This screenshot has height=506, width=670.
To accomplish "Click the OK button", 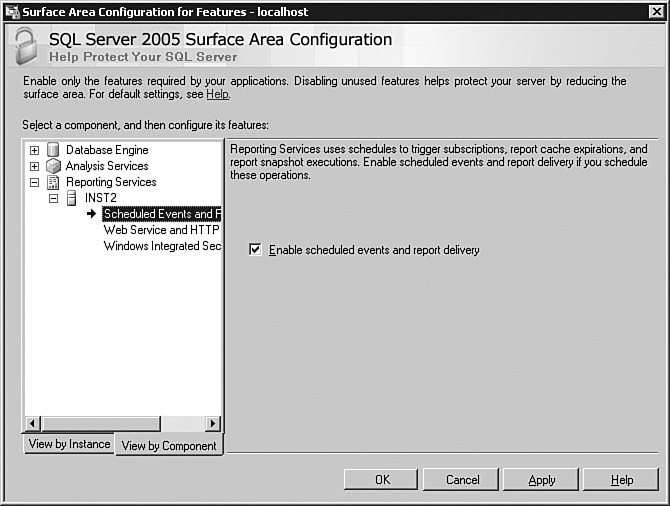I will pyautogui.click(x=381, y=480).
